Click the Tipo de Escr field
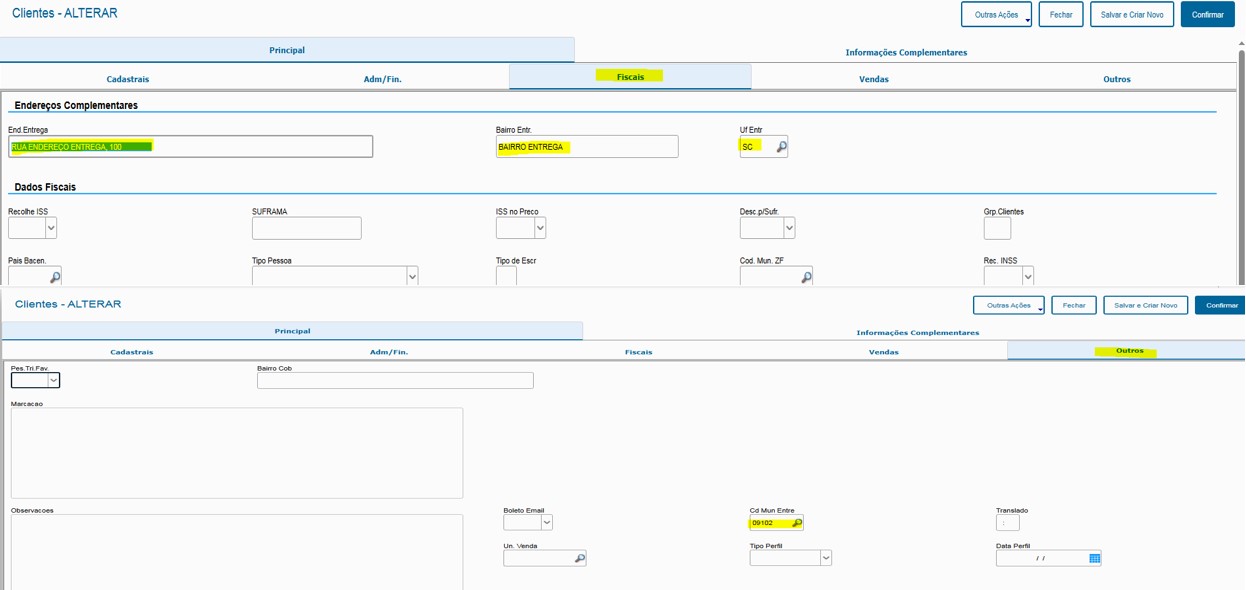 pos(506,276)
